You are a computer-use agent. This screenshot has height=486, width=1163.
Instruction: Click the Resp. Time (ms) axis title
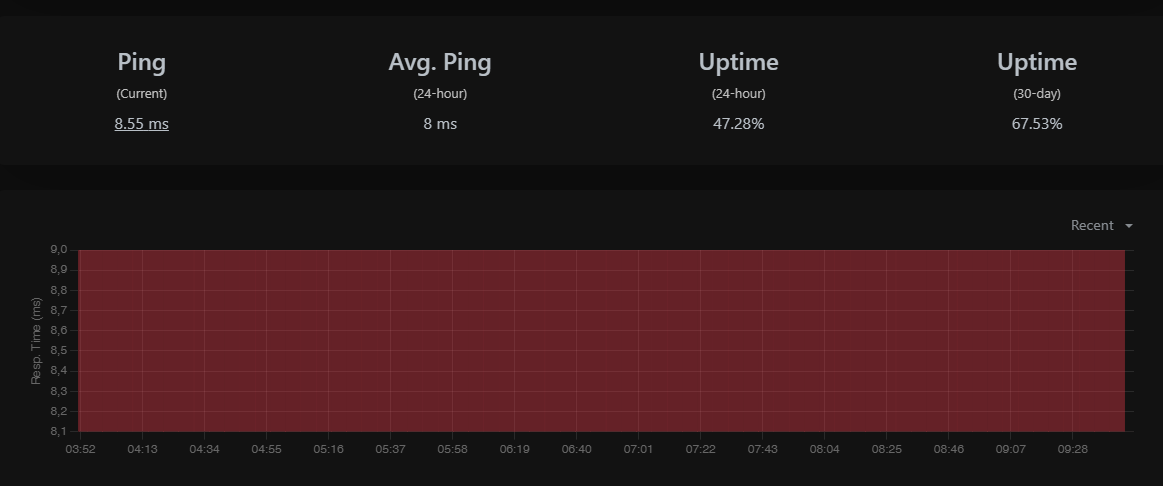pos(36,341)
